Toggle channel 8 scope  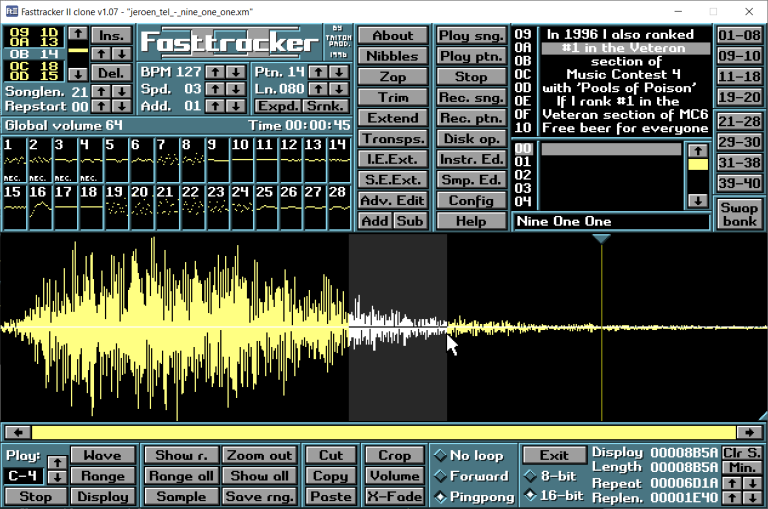coord(192,160)
